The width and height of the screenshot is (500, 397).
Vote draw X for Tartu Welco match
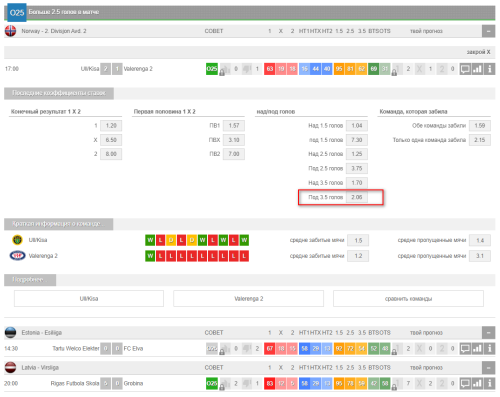[419, 349]
